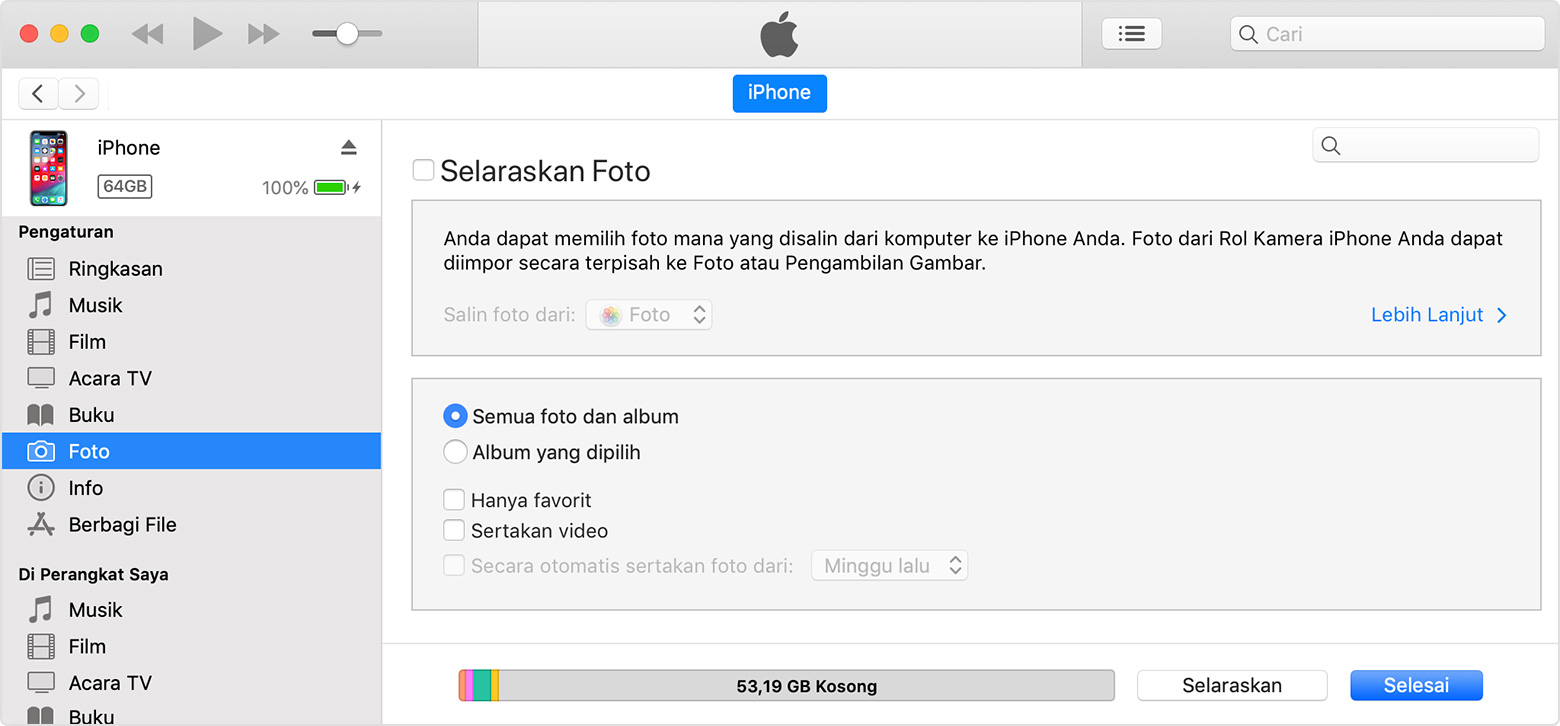Open Musik under Di Perangkat Saya
The width and height of the screenshot is (1560, 726).
click(191, 610)
